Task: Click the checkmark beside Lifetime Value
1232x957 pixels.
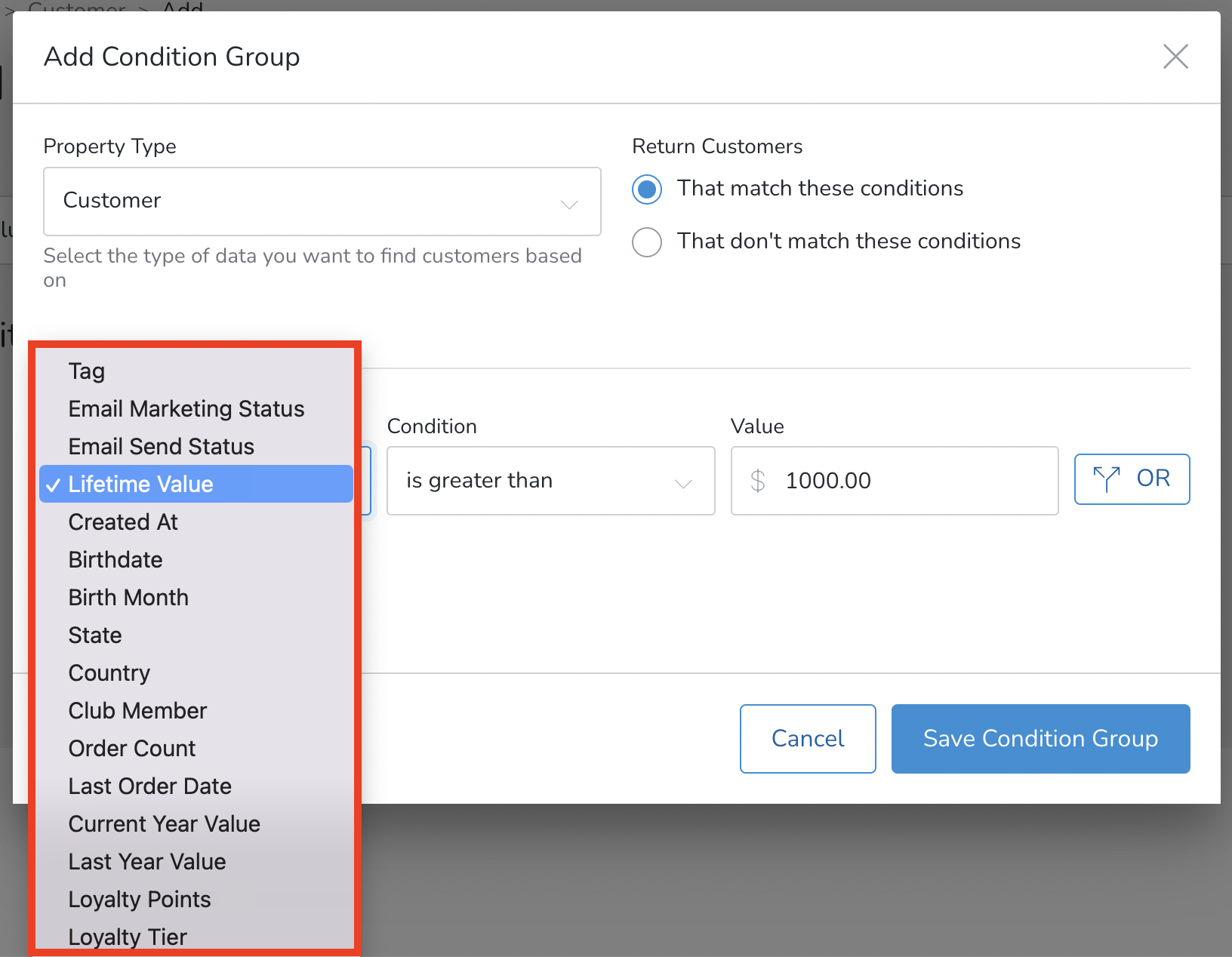Action: [x=53, y=485]
